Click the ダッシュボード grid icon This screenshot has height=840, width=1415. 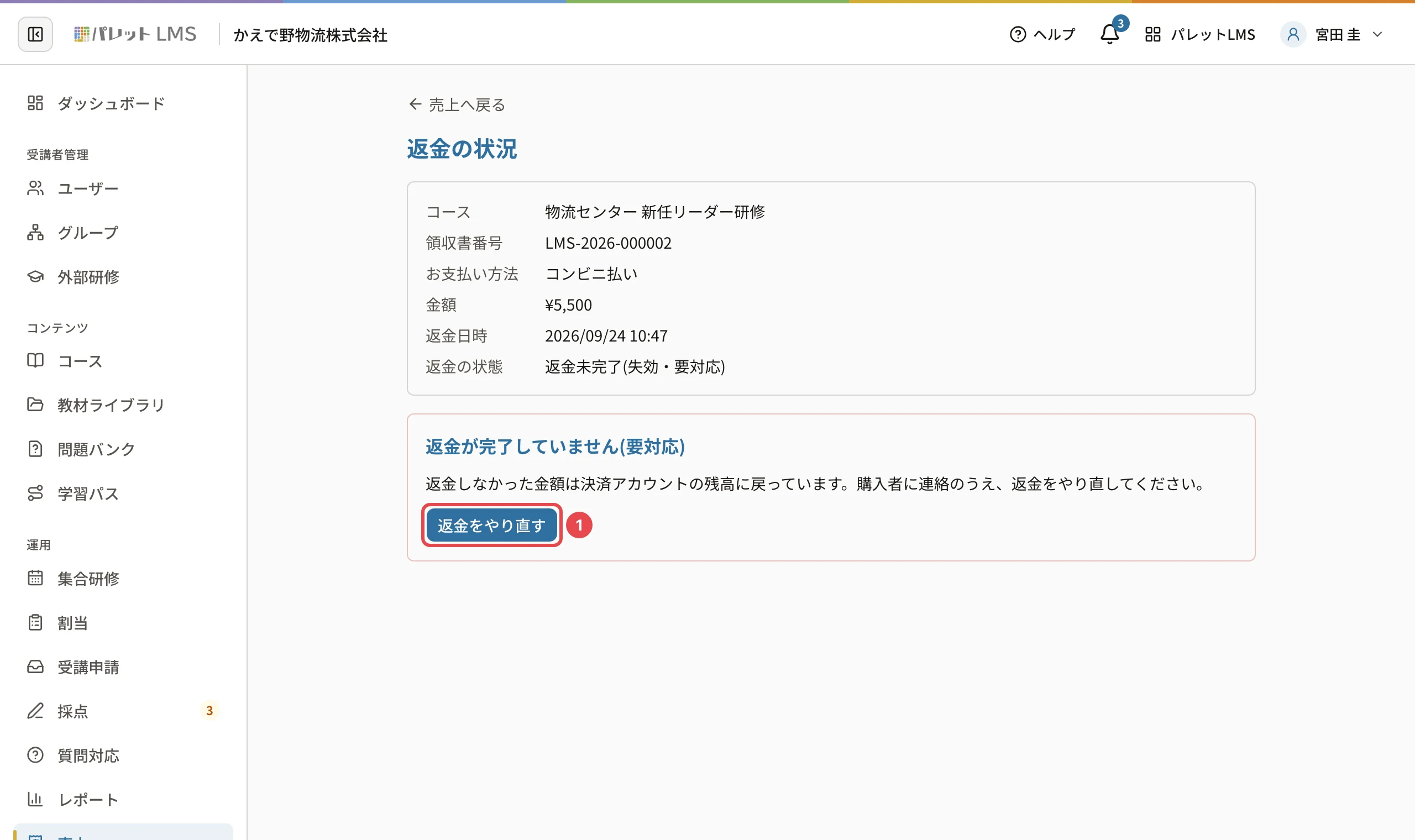(x=35, y=103)
